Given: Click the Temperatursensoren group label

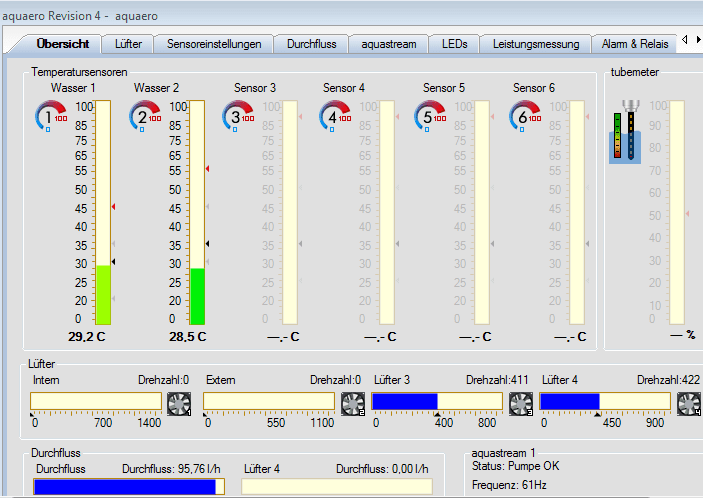Looking at the screenshot, I should (79, 72).
